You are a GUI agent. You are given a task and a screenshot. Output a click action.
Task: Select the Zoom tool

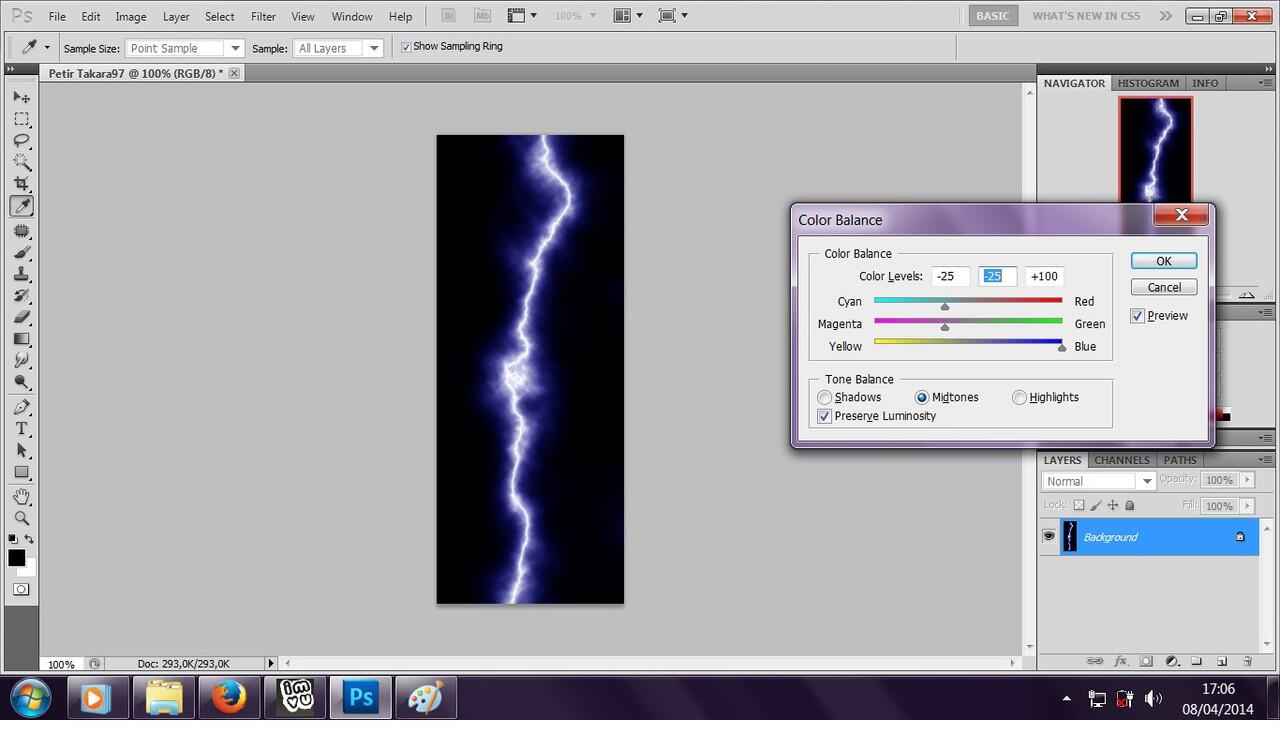21,518
